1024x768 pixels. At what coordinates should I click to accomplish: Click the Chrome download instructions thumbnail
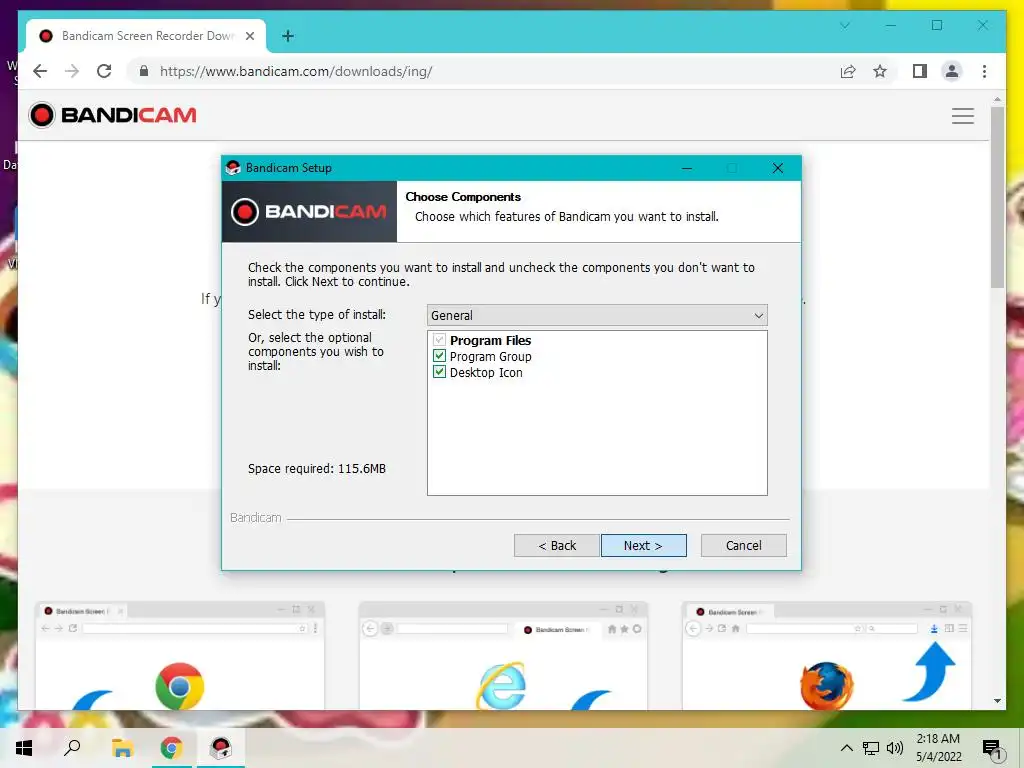click(x=180, y=655)
